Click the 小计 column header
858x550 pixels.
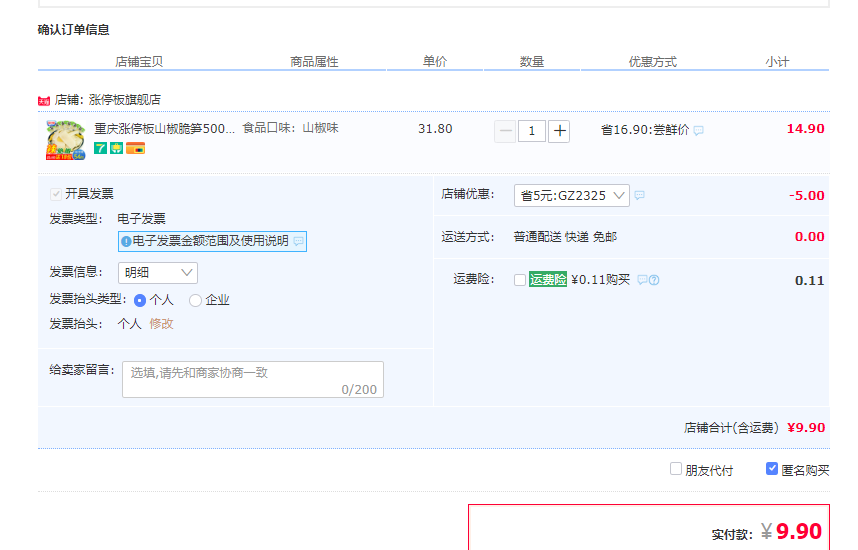tap(777, 62)
